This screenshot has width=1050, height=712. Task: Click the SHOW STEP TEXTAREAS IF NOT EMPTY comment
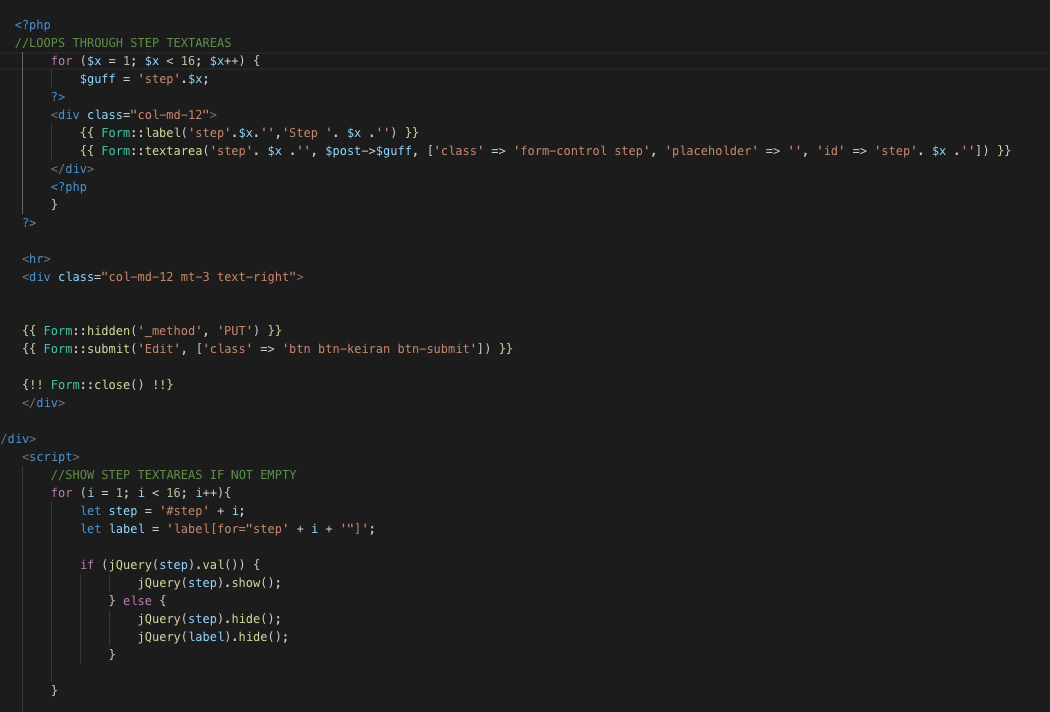[x=173, y=474]
